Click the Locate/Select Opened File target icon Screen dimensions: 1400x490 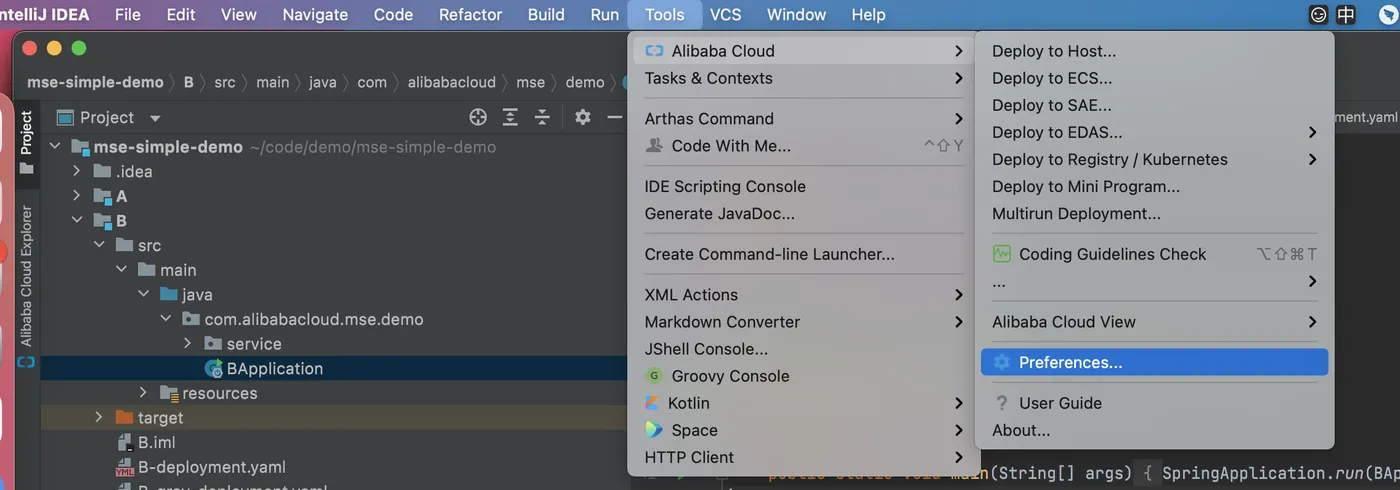[478, 117]
